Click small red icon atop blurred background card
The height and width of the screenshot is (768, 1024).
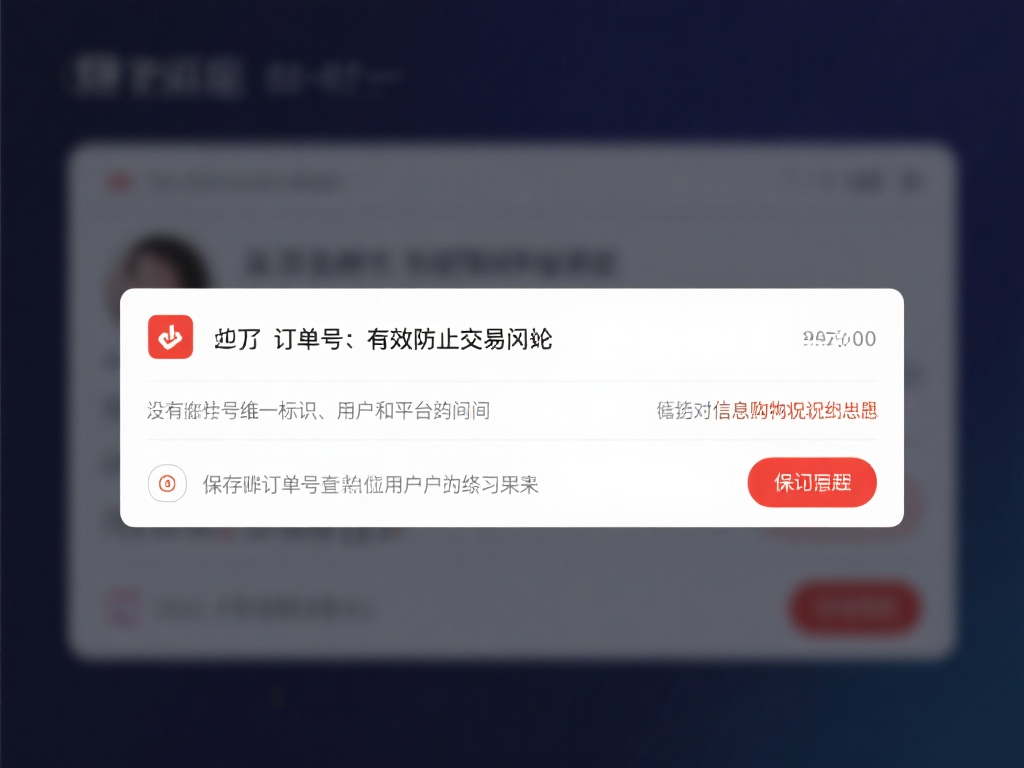120,182
